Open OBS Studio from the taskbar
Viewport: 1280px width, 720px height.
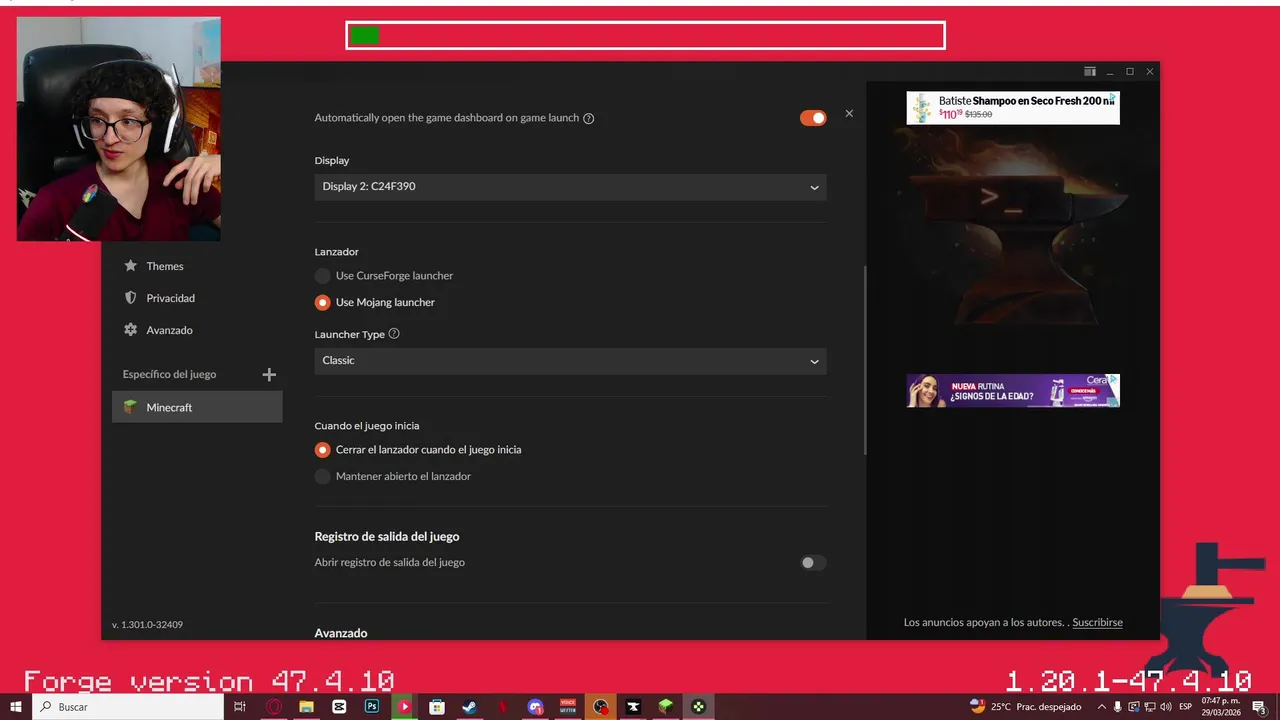tap(600, 707)
